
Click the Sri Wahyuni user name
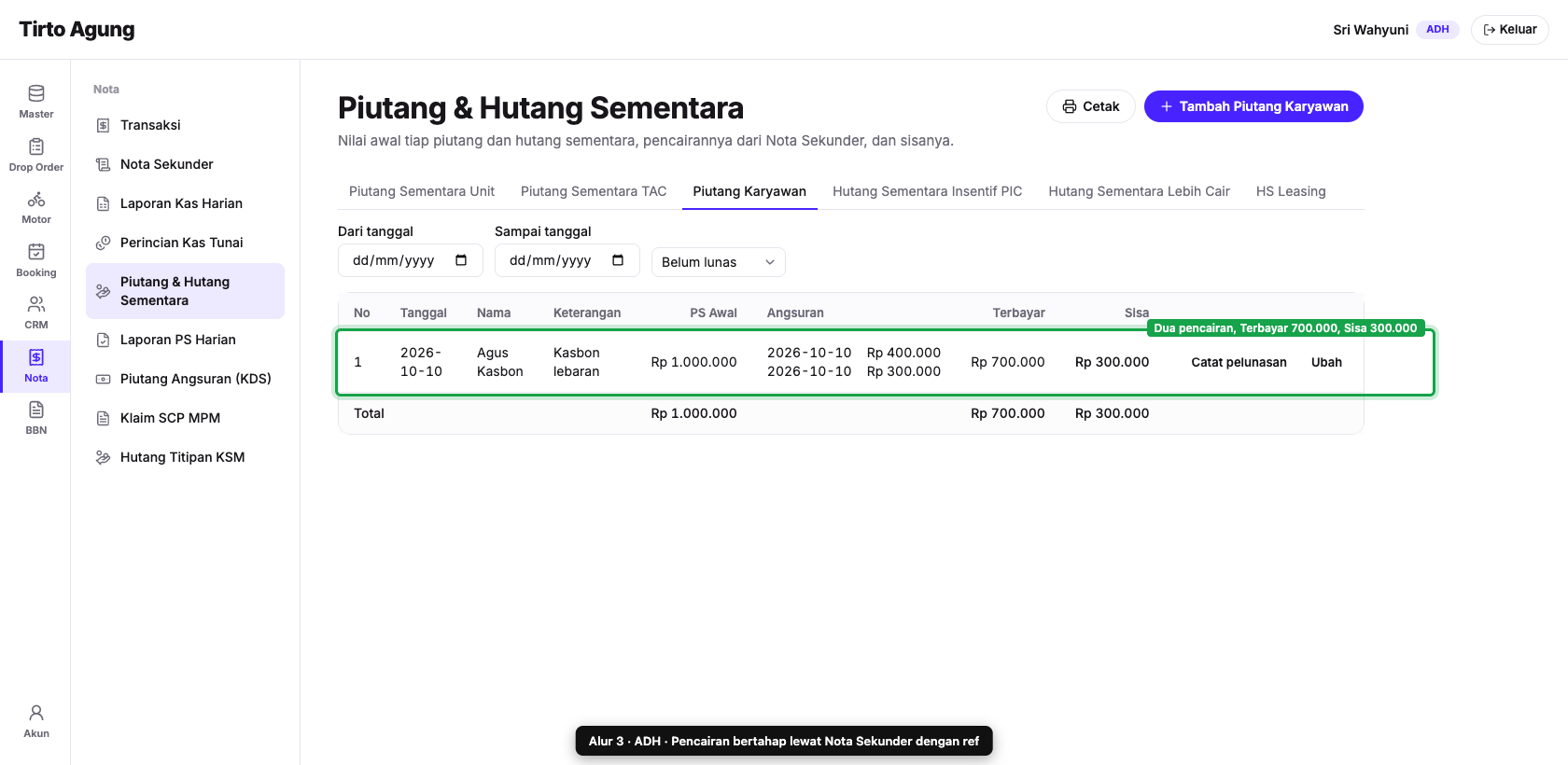[1370, 30]
